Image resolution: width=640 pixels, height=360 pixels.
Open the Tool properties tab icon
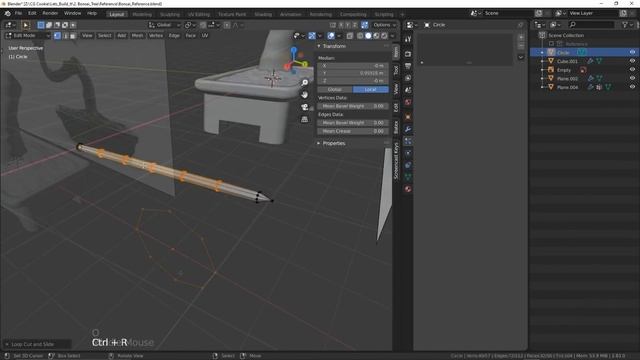(408, 39)
